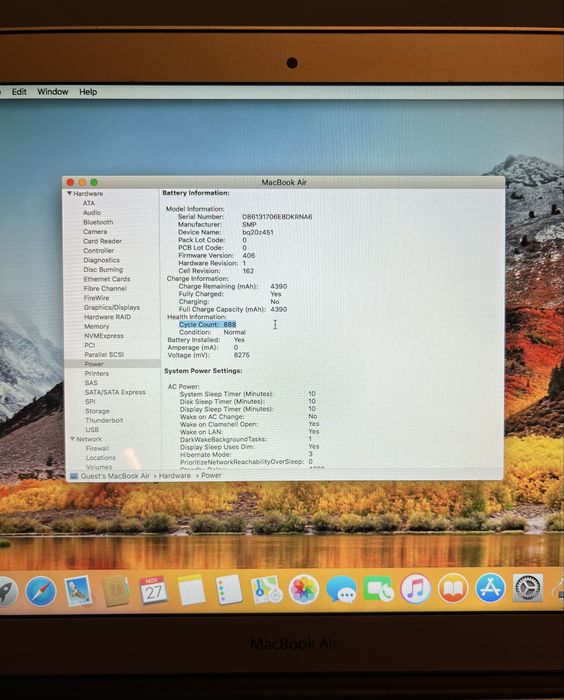Open the Help menu
Screen dimensions: 564x700
pos(88,92)
